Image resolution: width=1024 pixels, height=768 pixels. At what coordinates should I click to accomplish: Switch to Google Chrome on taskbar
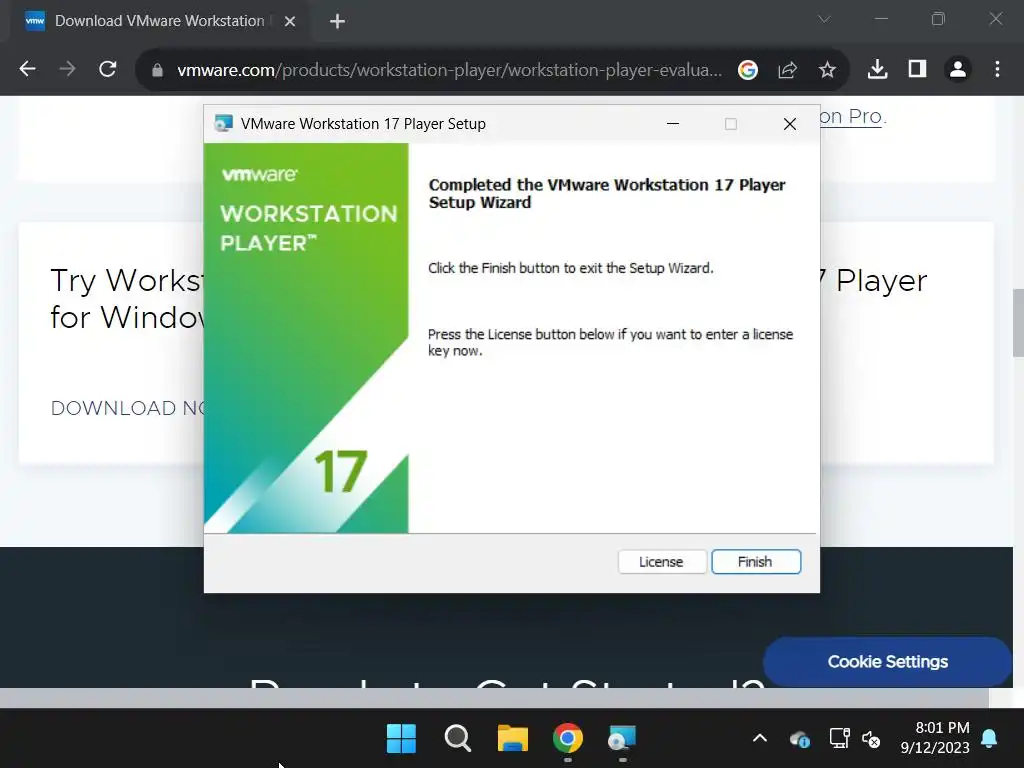click(x=568, y=739)
